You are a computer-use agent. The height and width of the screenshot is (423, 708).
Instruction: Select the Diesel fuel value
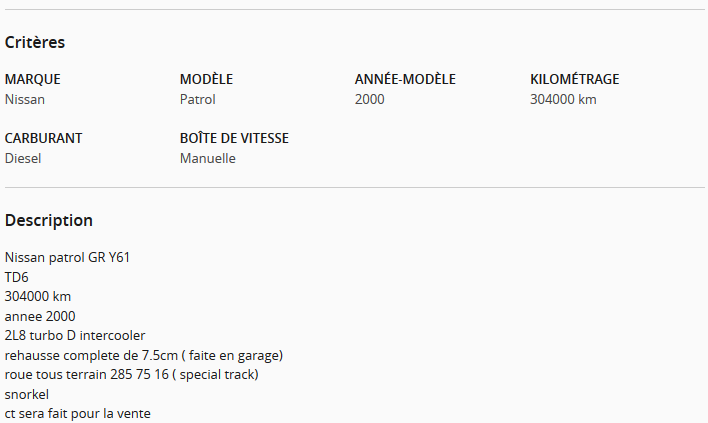coord(23,158)
